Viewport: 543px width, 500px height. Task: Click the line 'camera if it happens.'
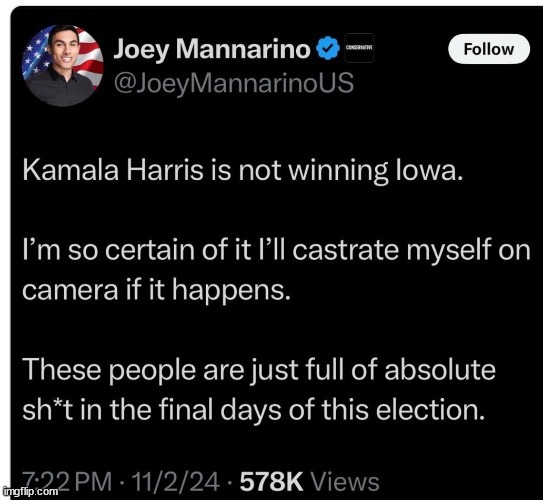click(x=156, y=290)
